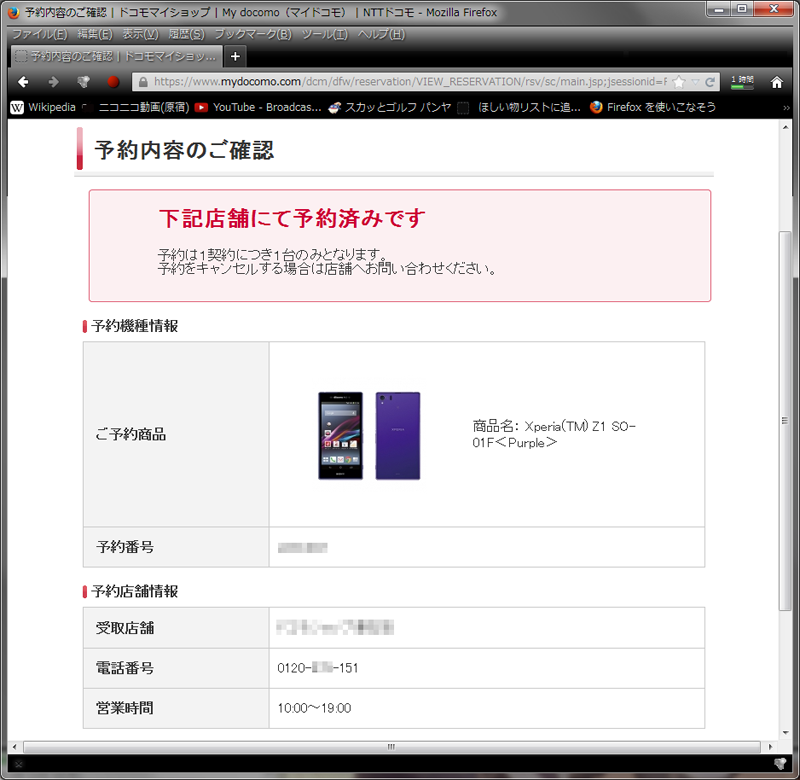
Task: Click the padlock site identity icon
Action: tap(143, 82)
